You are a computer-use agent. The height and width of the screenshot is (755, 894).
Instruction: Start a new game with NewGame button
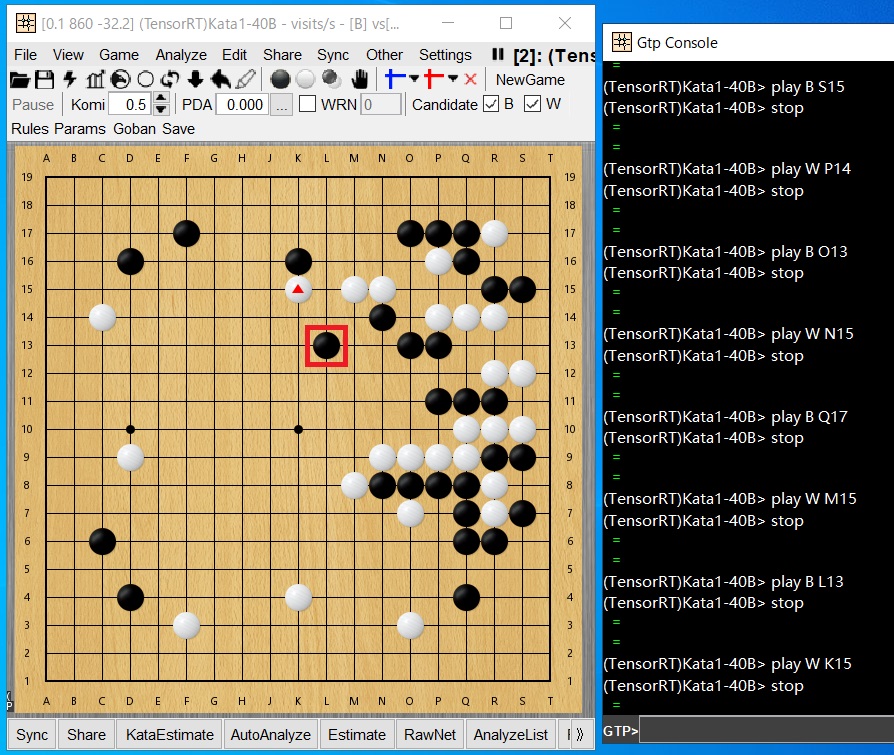click(530, 79)
